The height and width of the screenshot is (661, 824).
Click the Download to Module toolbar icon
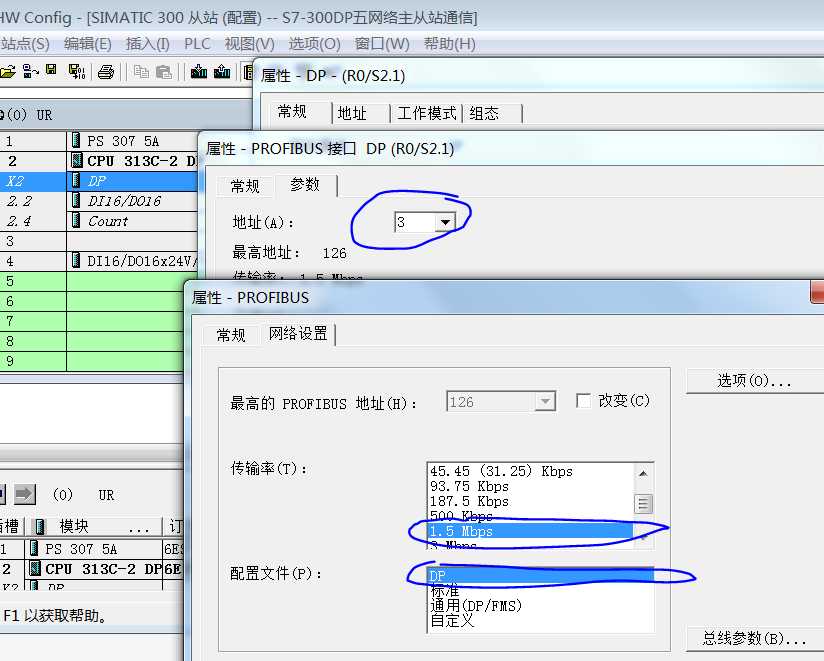point(199,71)
